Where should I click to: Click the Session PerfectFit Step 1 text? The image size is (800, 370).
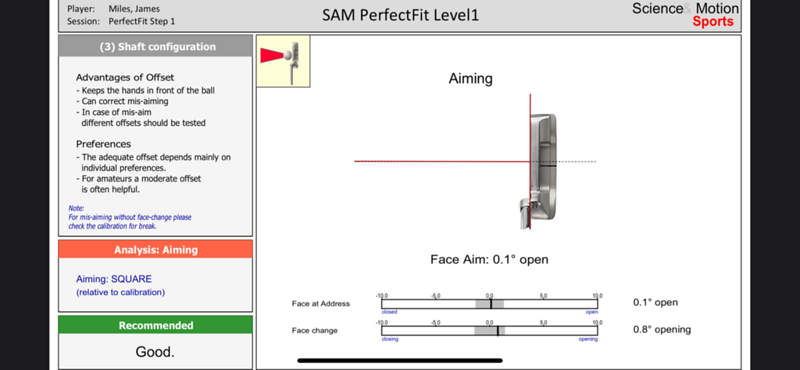click(142, 22)
